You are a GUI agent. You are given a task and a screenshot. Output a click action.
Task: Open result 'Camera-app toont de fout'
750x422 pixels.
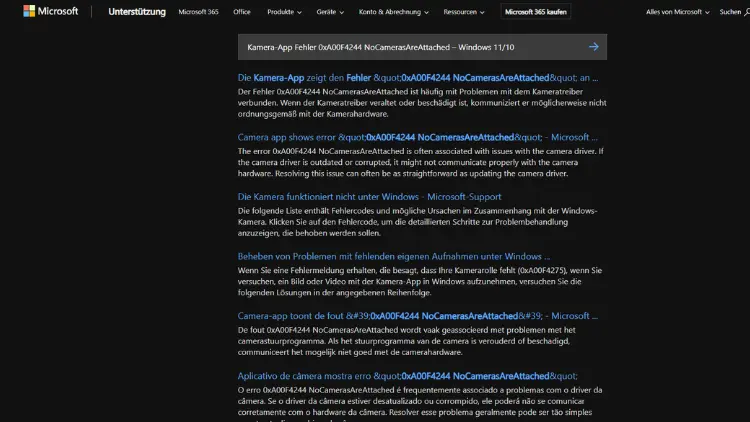pos(418,316)
